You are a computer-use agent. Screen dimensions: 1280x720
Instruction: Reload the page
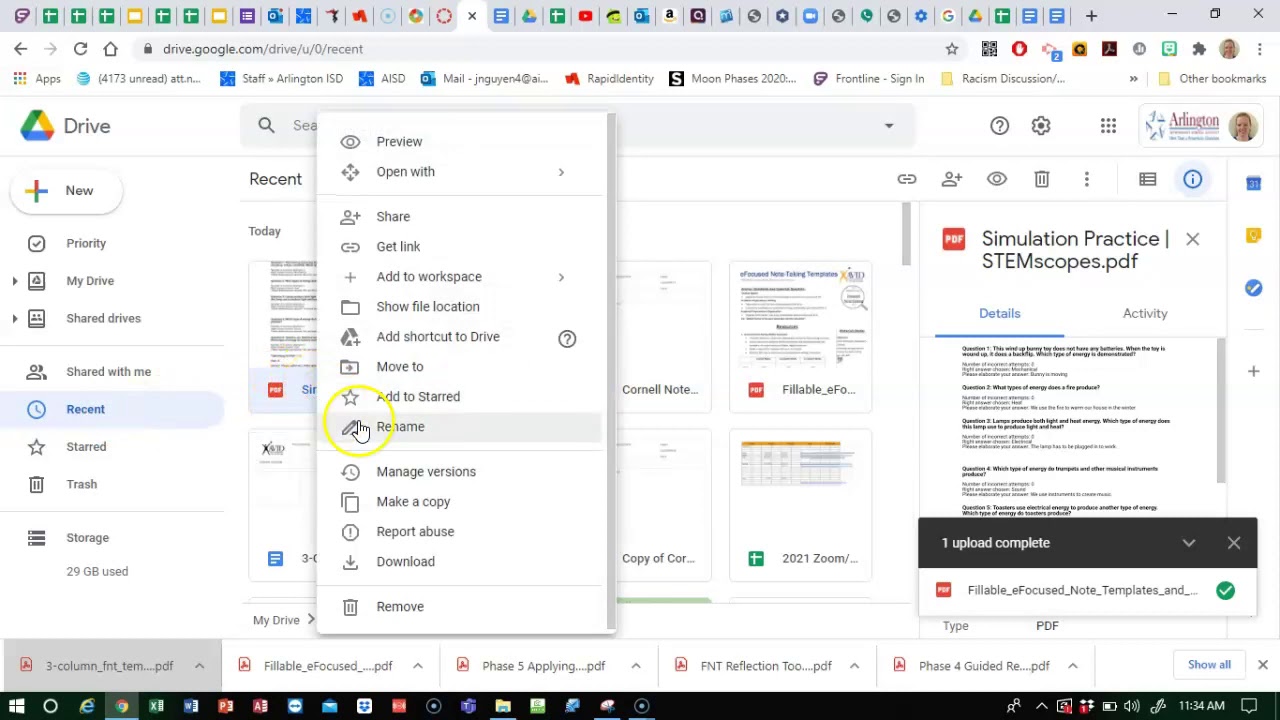point(80,49)
